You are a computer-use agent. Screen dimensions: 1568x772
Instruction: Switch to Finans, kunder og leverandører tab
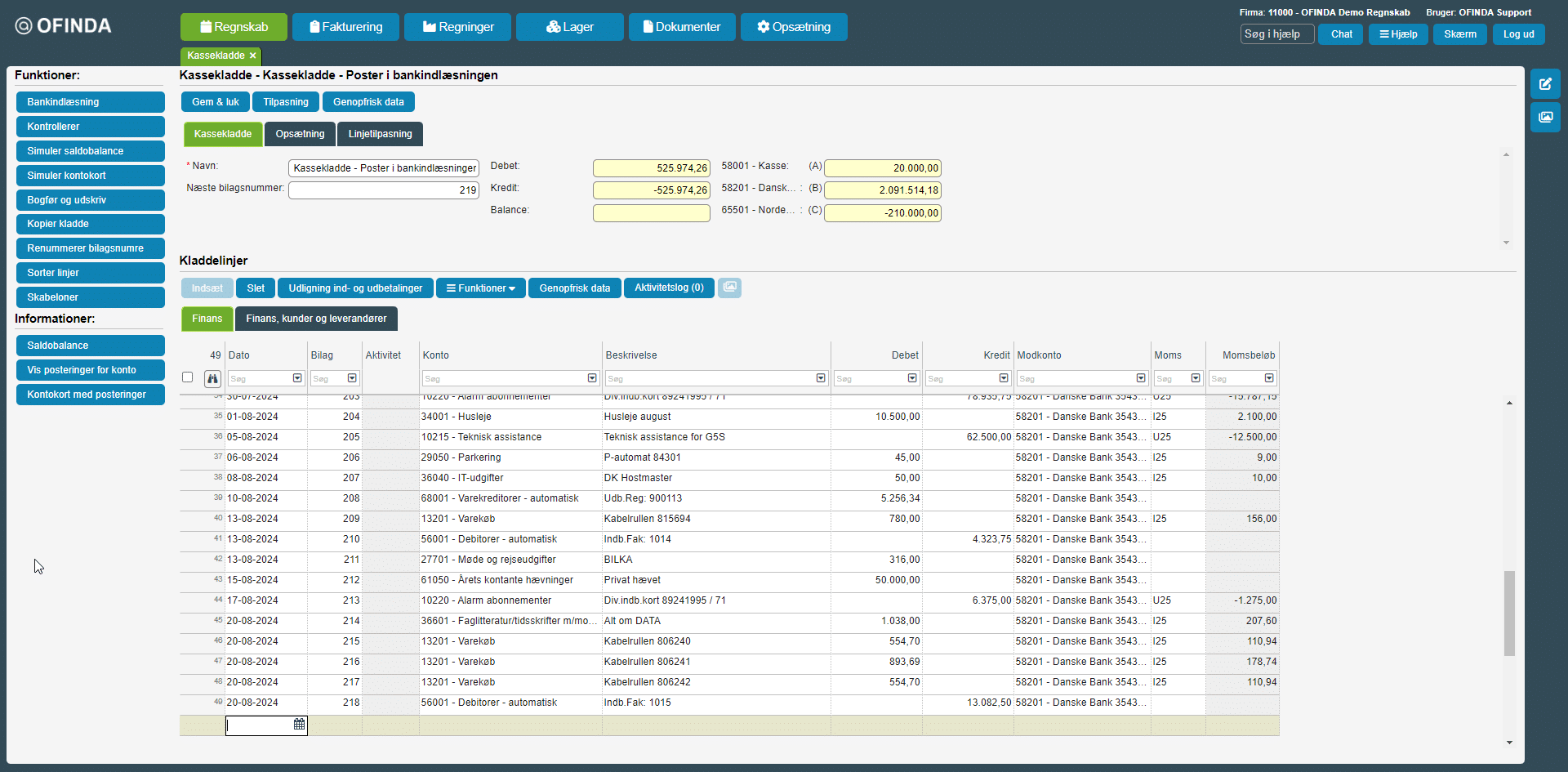pos(316,319)
